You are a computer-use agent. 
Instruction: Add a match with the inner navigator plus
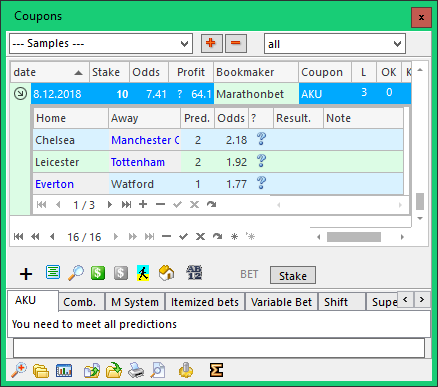click(143, 204)
